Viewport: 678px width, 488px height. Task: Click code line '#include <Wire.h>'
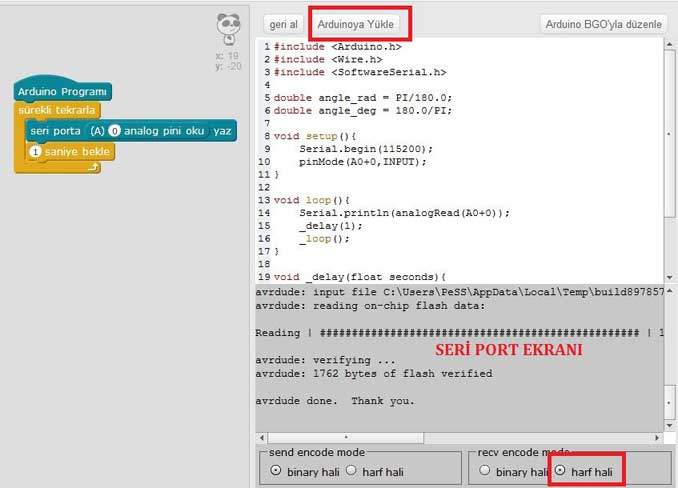328,59
